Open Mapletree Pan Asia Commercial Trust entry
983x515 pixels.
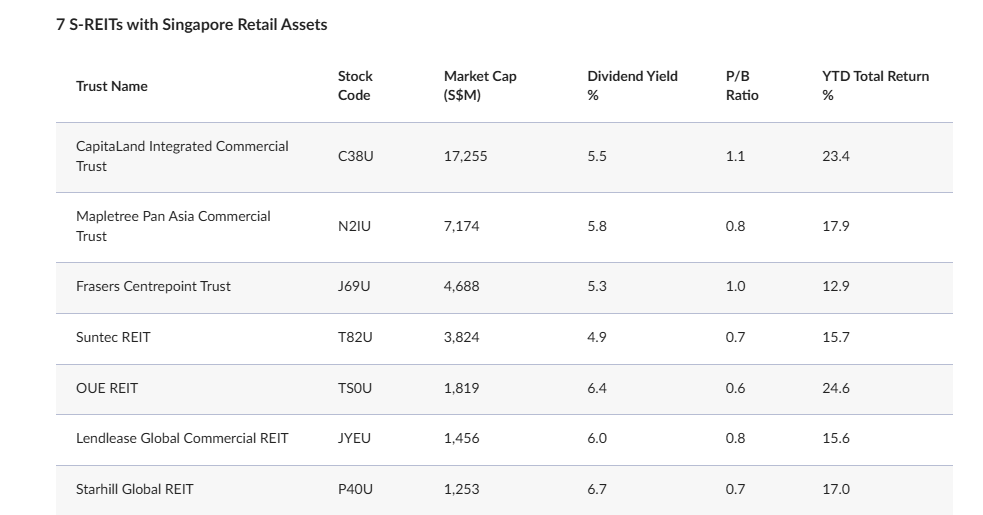pos(173,226)
